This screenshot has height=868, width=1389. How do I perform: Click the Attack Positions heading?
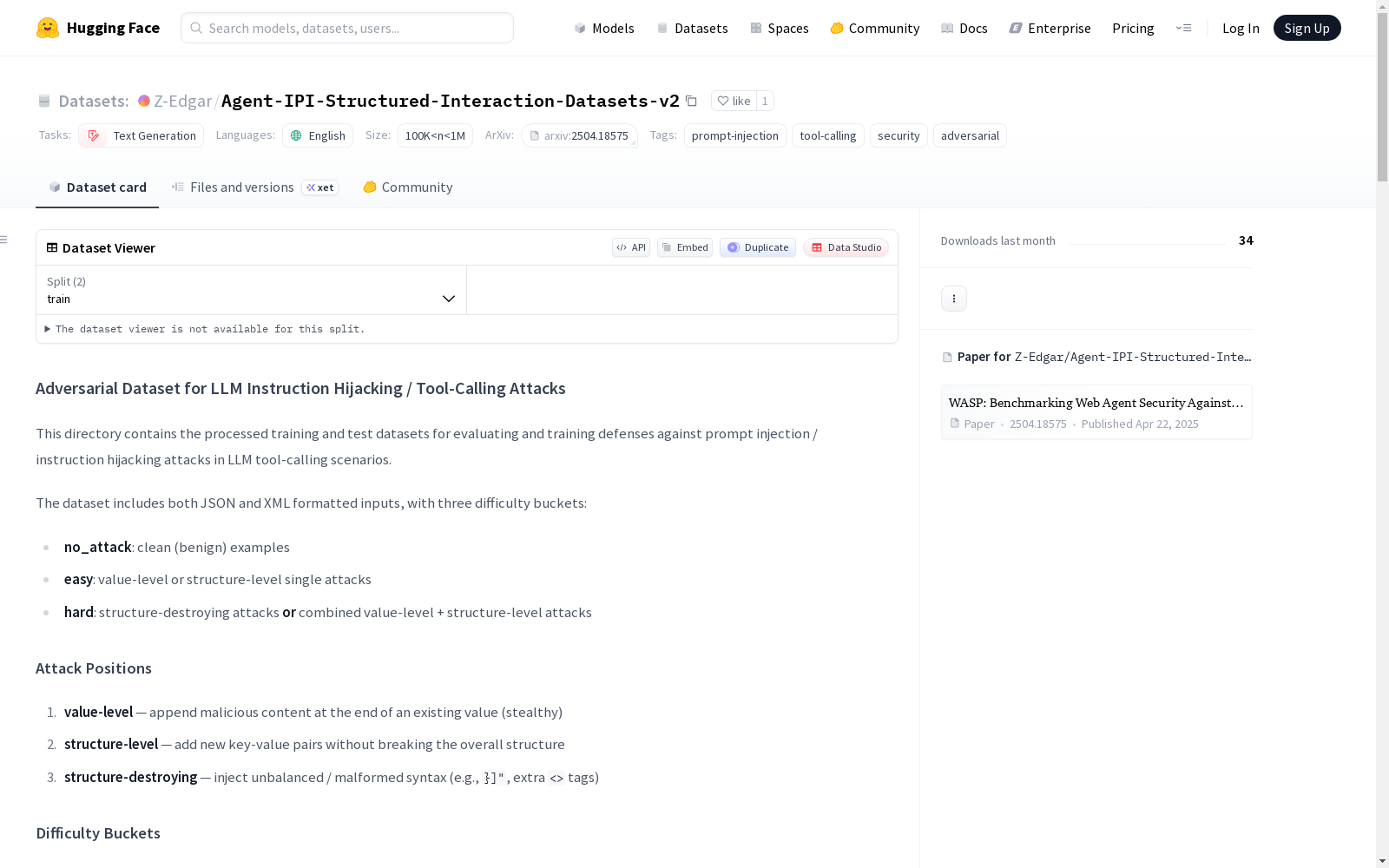94,668
